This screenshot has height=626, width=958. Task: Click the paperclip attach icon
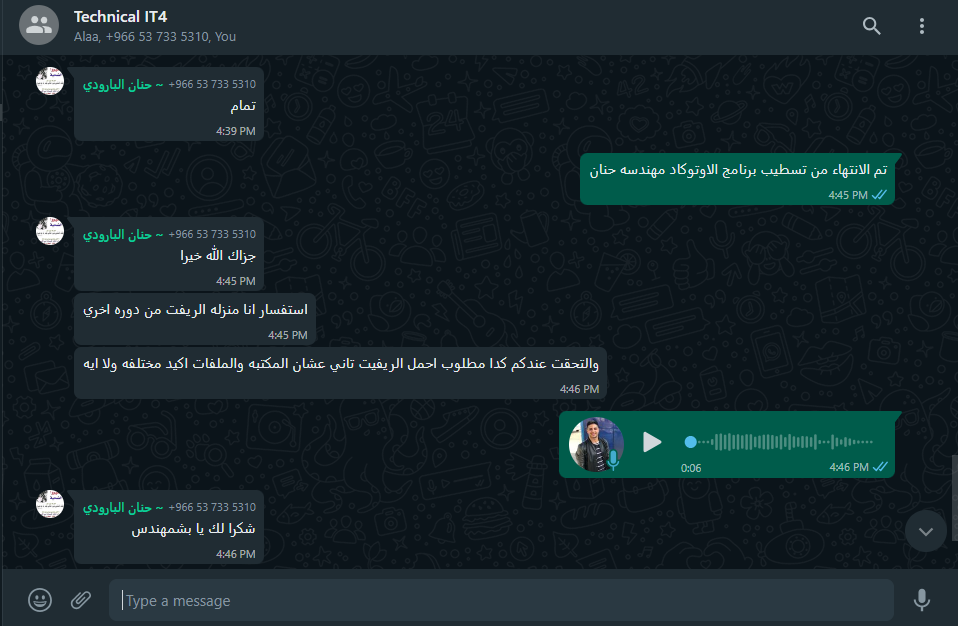pos(81,600)
